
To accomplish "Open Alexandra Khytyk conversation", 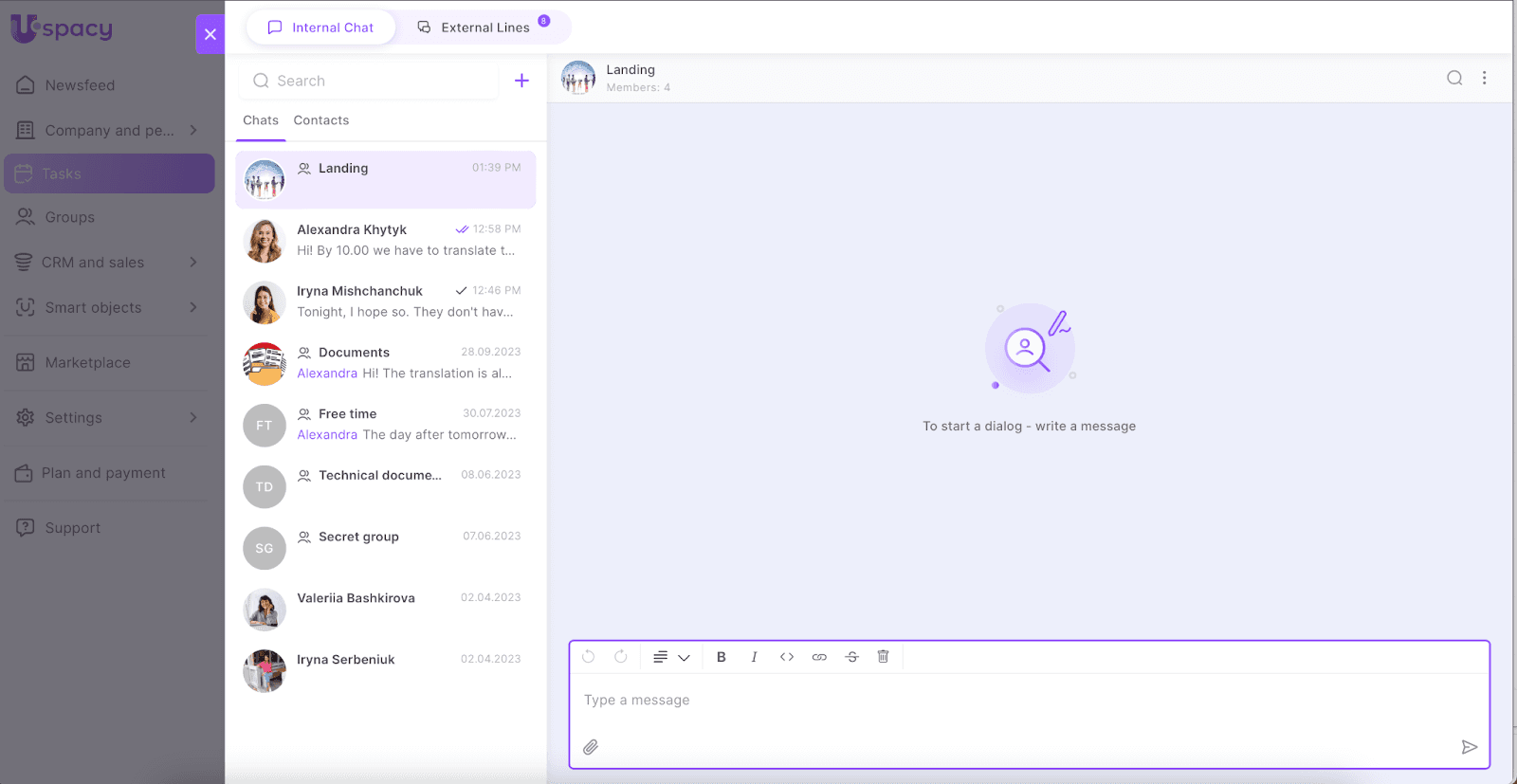I will 385,241.
